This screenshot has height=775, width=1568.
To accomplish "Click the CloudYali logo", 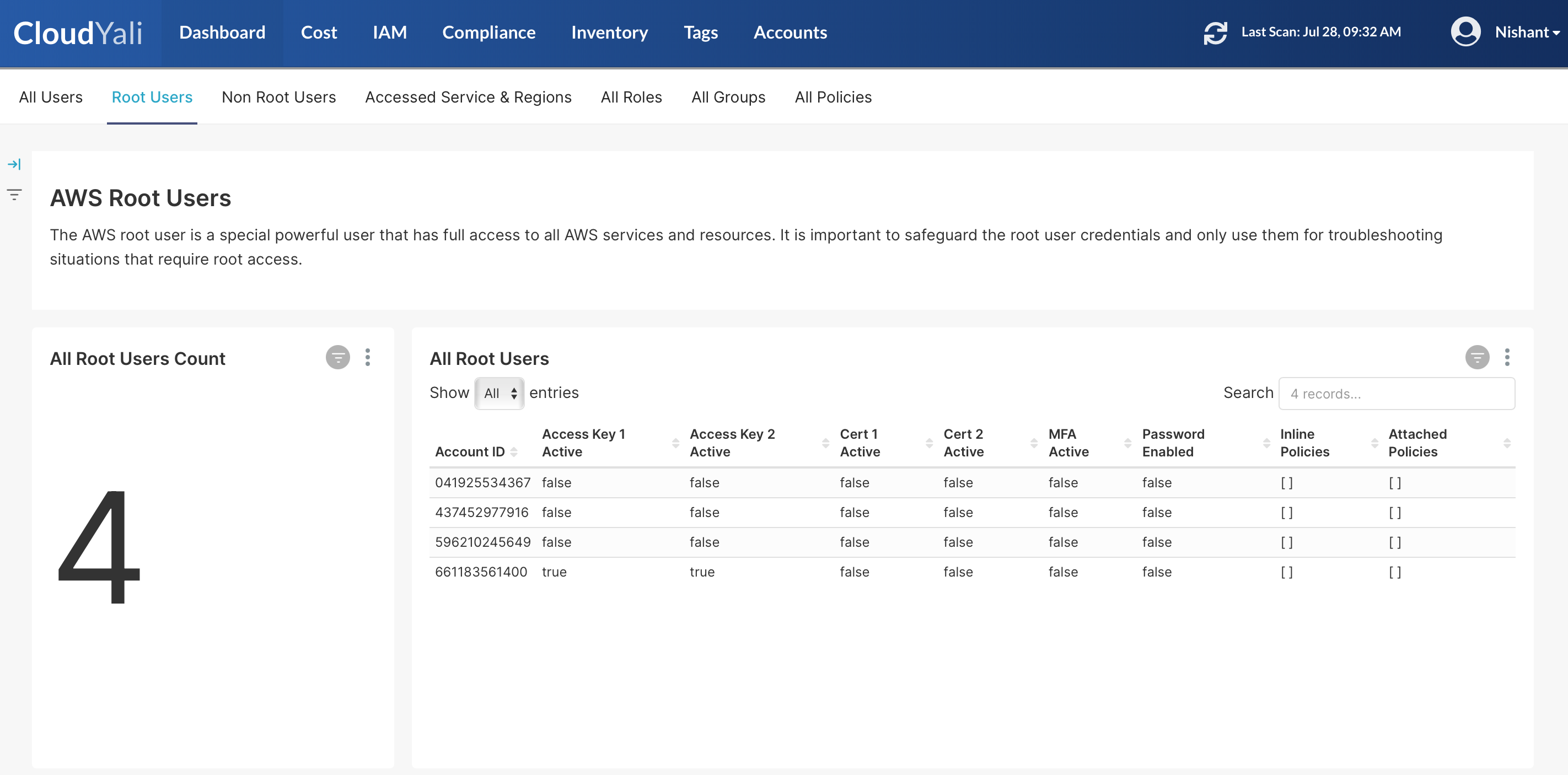I will (x=78, y=34).
